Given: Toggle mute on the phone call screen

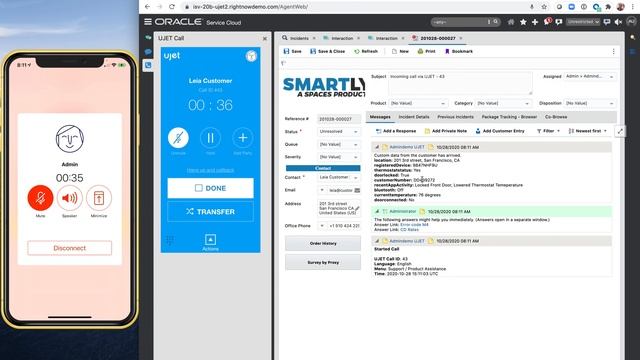Looking at the screenshot, I should pyautogui.click(x=40, y=198).
